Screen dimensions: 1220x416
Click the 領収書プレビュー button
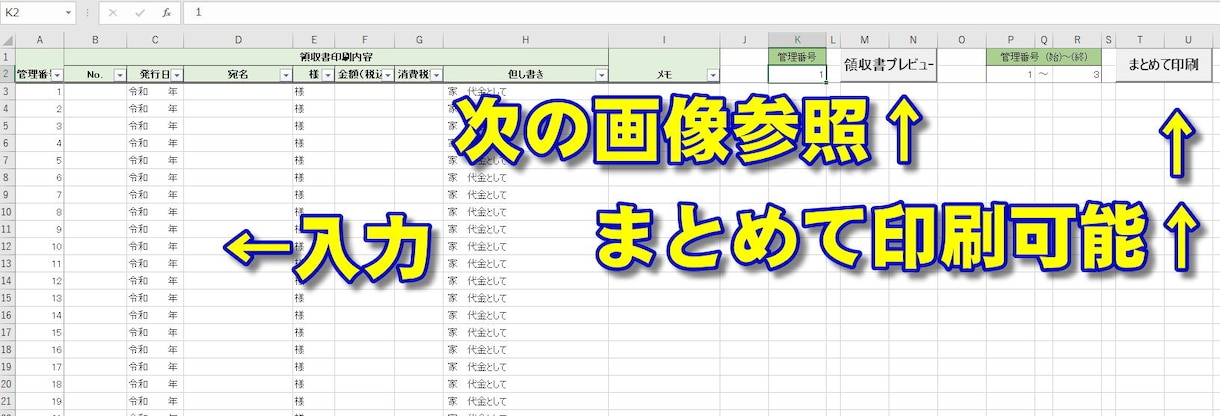pyautogui.click(x=889, y=65)
